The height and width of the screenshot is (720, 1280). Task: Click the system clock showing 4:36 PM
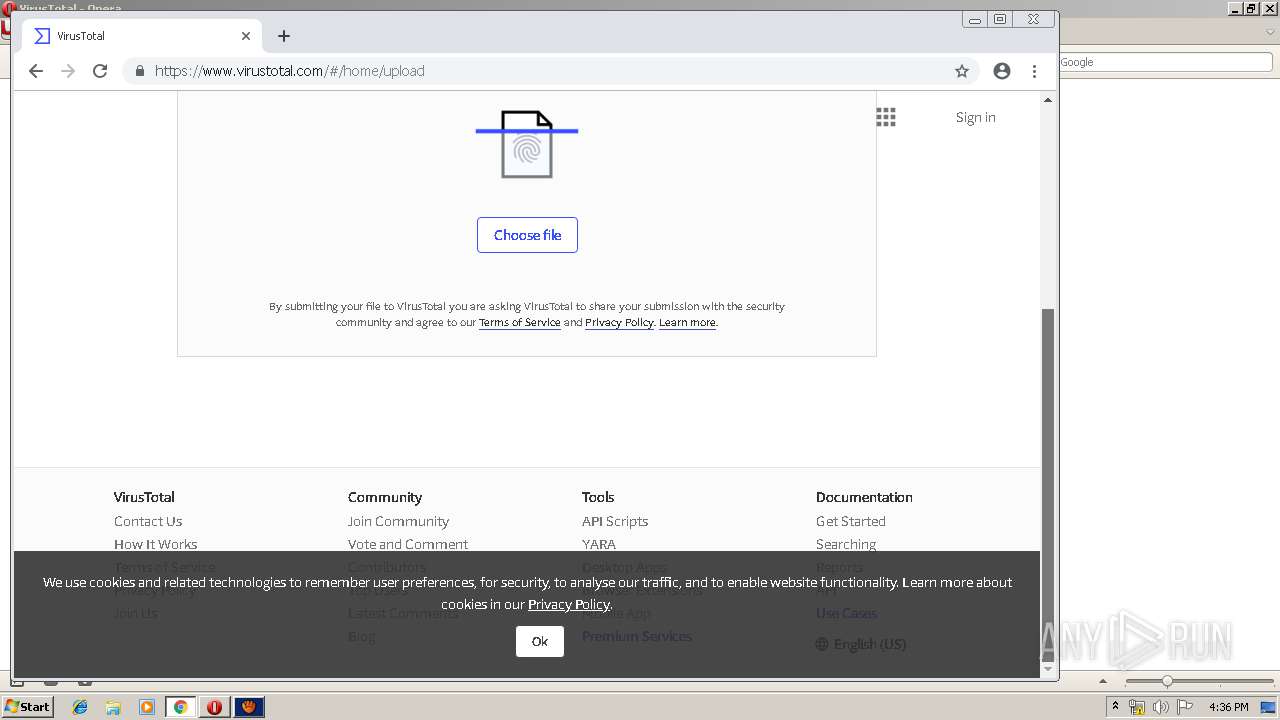click(x=1228, y=707)
